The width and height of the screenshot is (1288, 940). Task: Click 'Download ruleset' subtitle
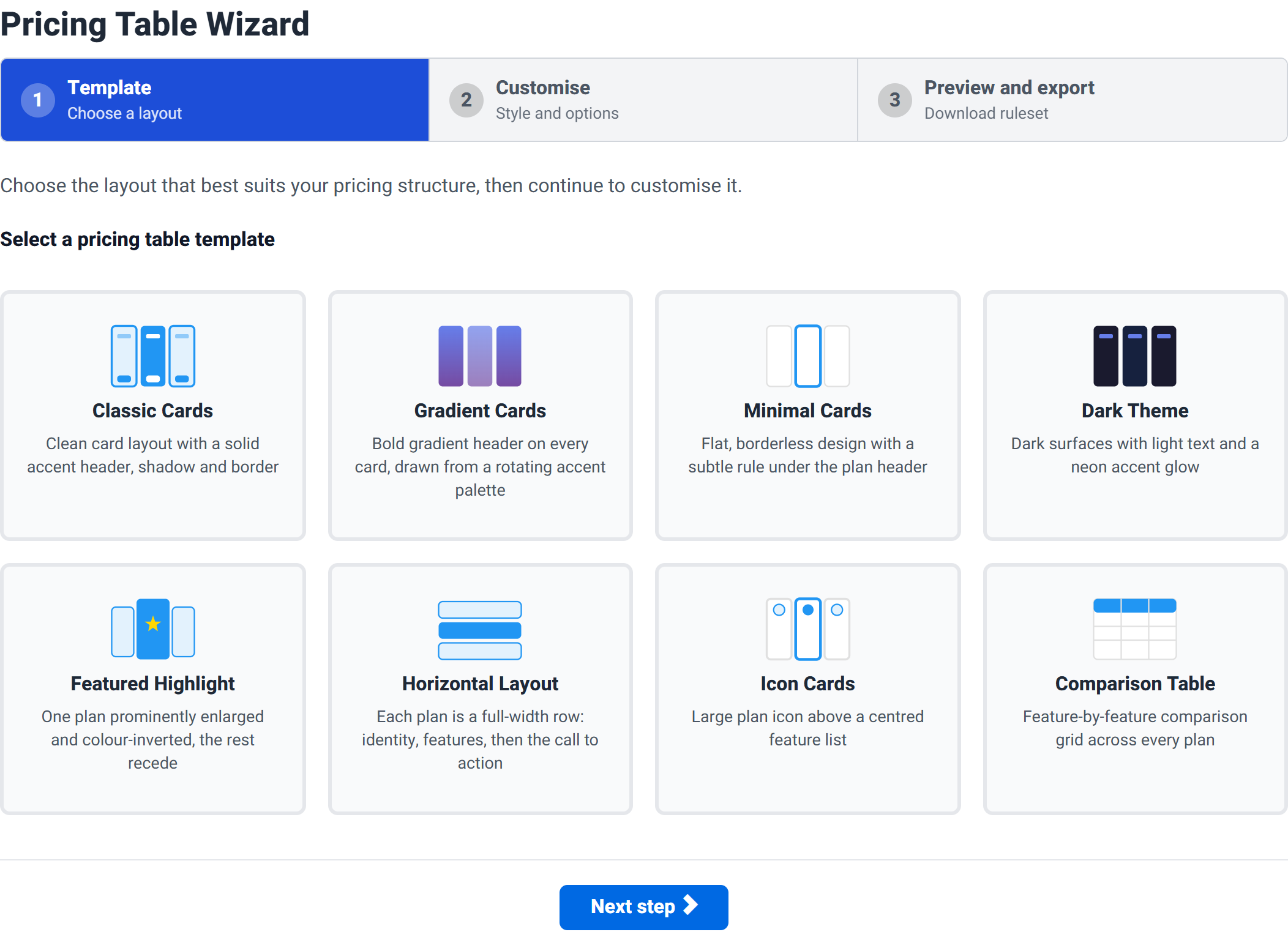(986, 113)
